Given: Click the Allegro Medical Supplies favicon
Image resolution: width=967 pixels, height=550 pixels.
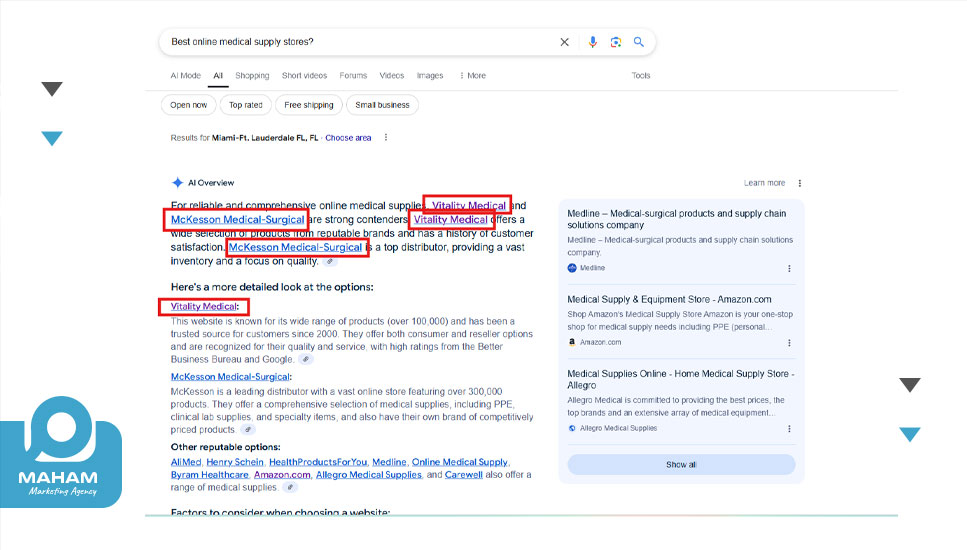Looking at the screenshot, I should (572, 428).
